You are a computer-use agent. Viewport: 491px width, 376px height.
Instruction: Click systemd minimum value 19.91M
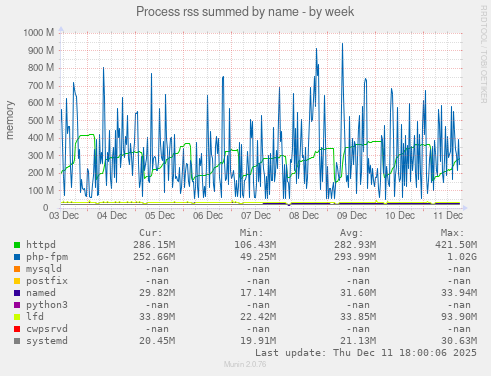point(258,341)
